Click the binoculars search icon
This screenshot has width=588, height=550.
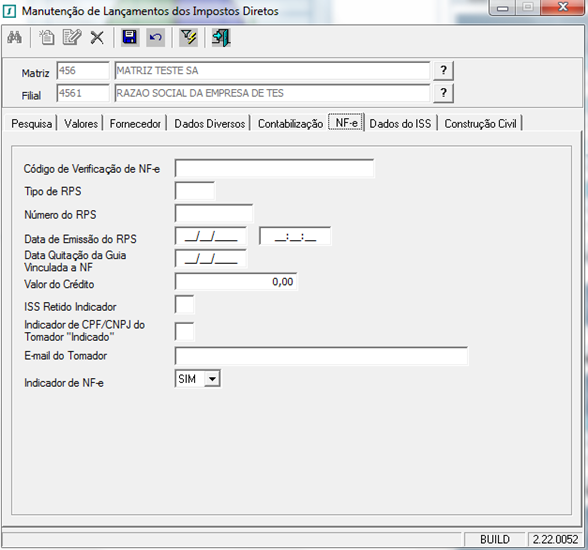(x=14, y=37)
